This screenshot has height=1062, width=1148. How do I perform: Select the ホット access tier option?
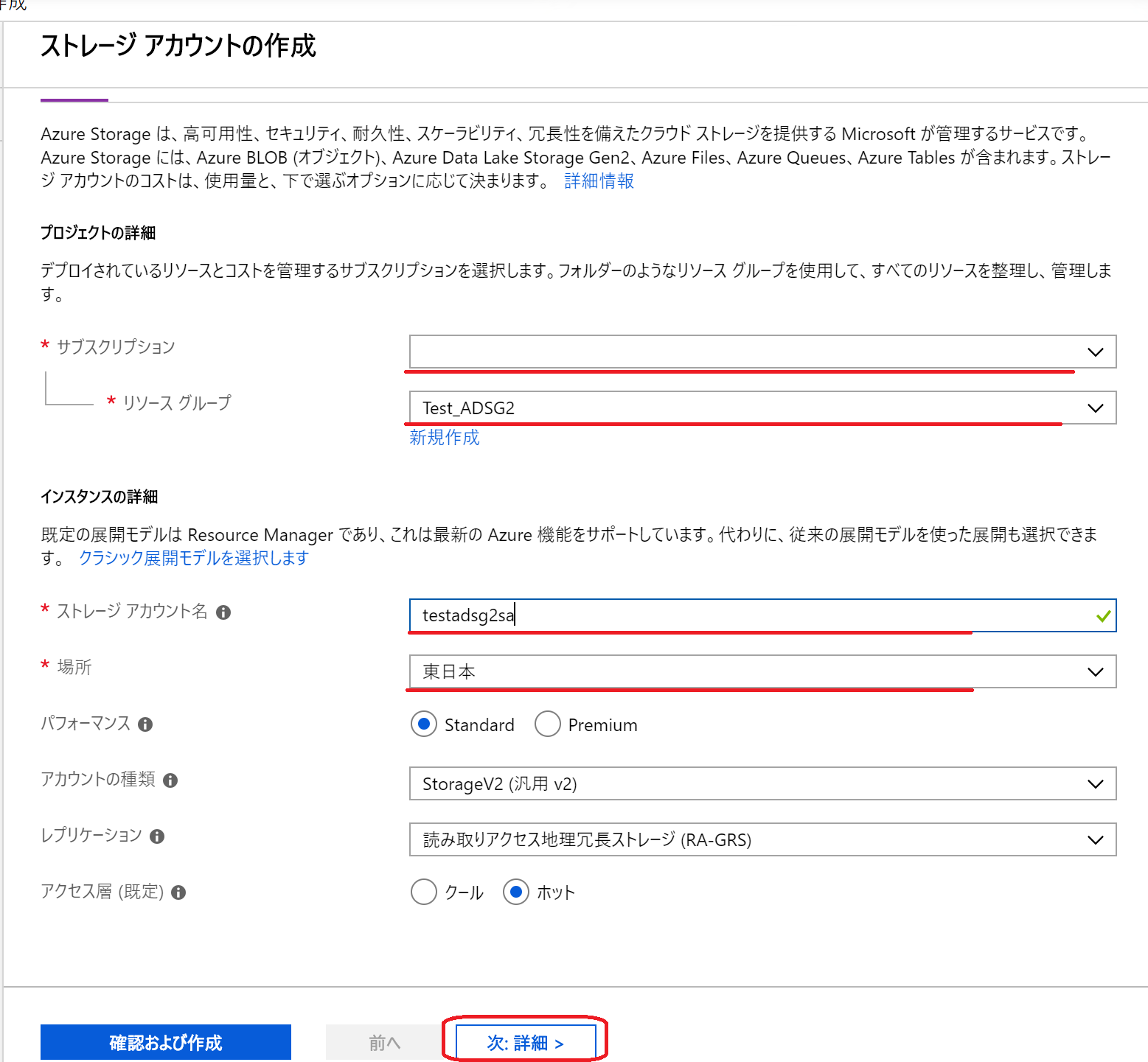(x=517, y=892)
